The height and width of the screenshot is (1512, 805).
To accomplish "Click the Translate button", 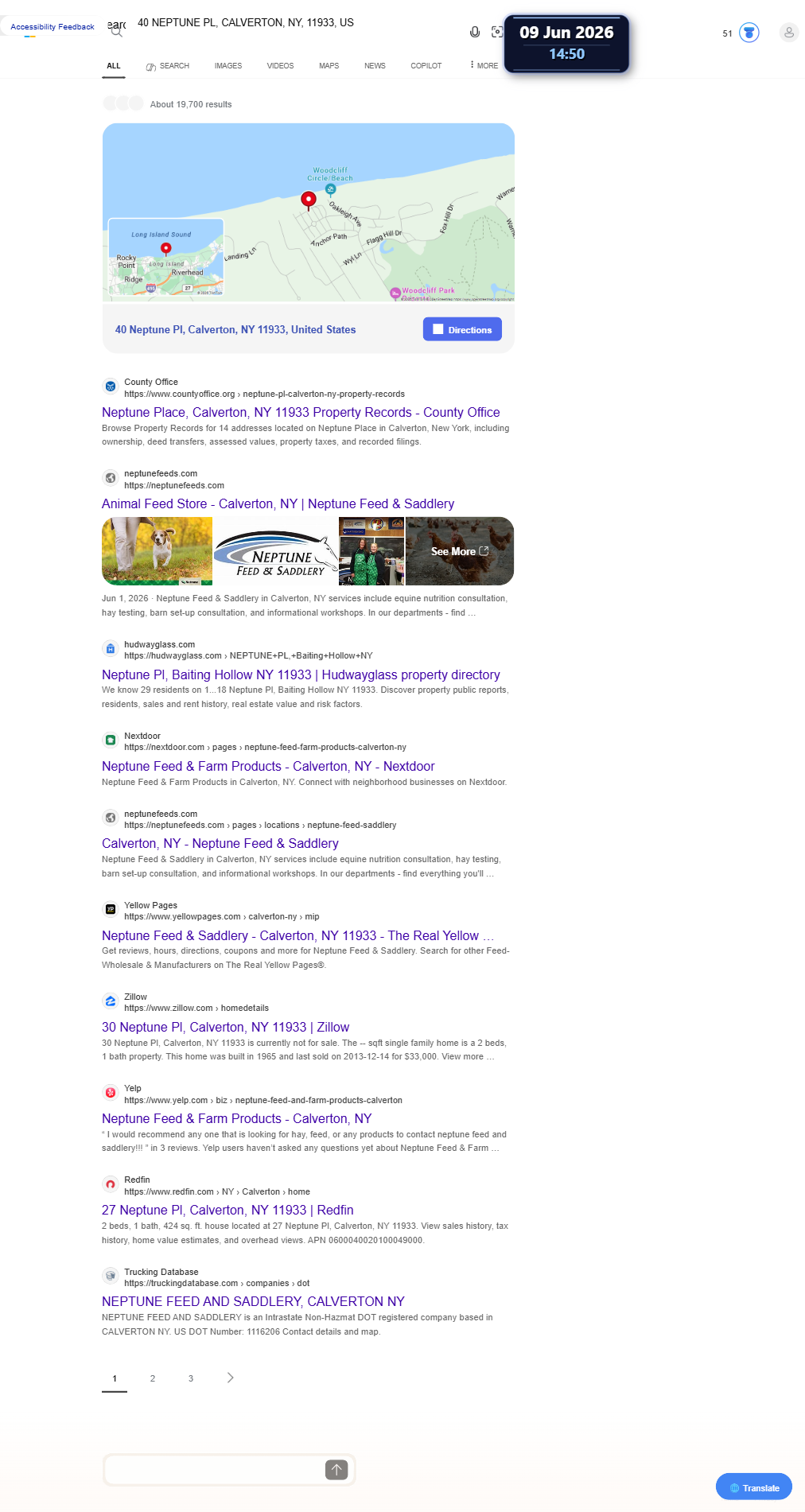I will pyautogui.click(x=754, y=1487).
